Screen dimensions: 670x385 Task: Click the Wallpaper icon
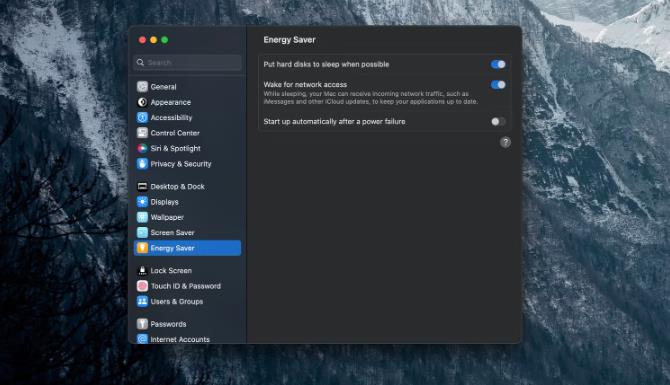pyautogui.click(x=142, y=217)
